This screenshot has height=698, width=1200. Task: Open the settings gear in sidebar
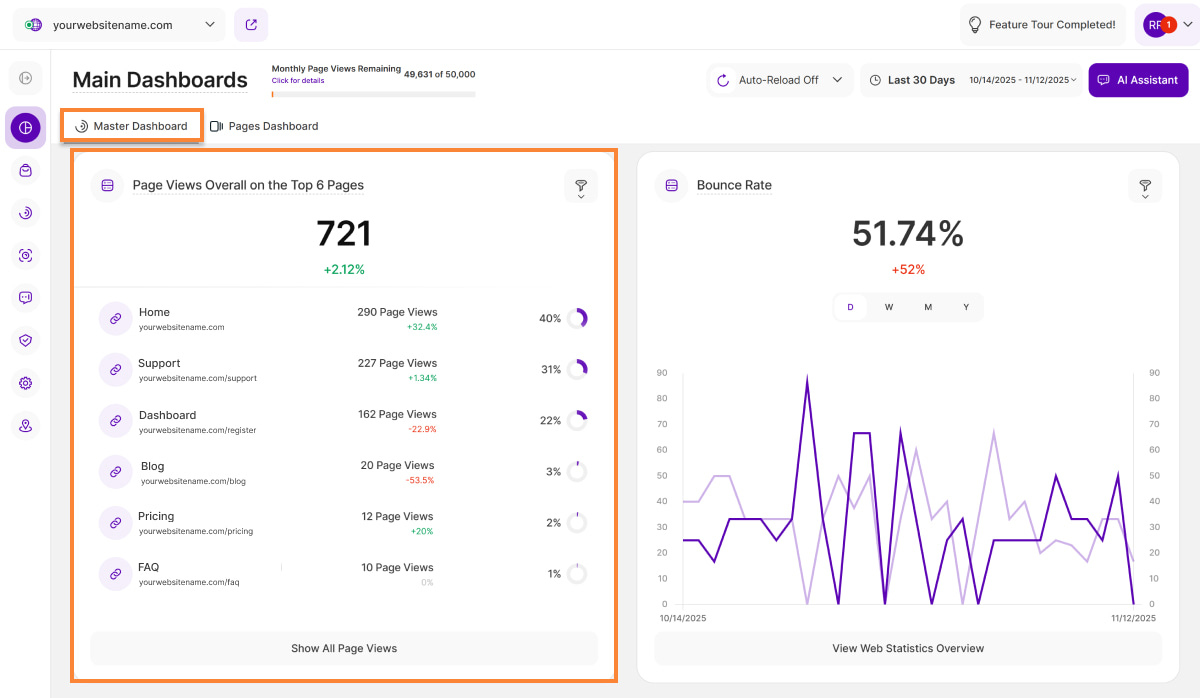click(x=25, y=383)
